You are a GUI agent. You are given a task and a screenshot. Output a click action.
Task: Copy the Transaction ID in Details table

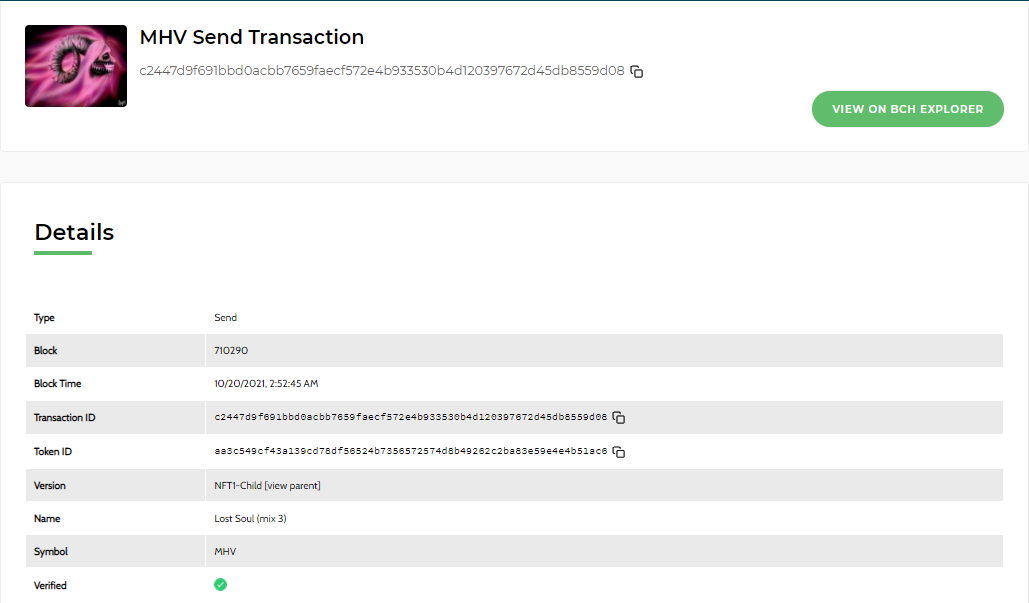point(619,417)
